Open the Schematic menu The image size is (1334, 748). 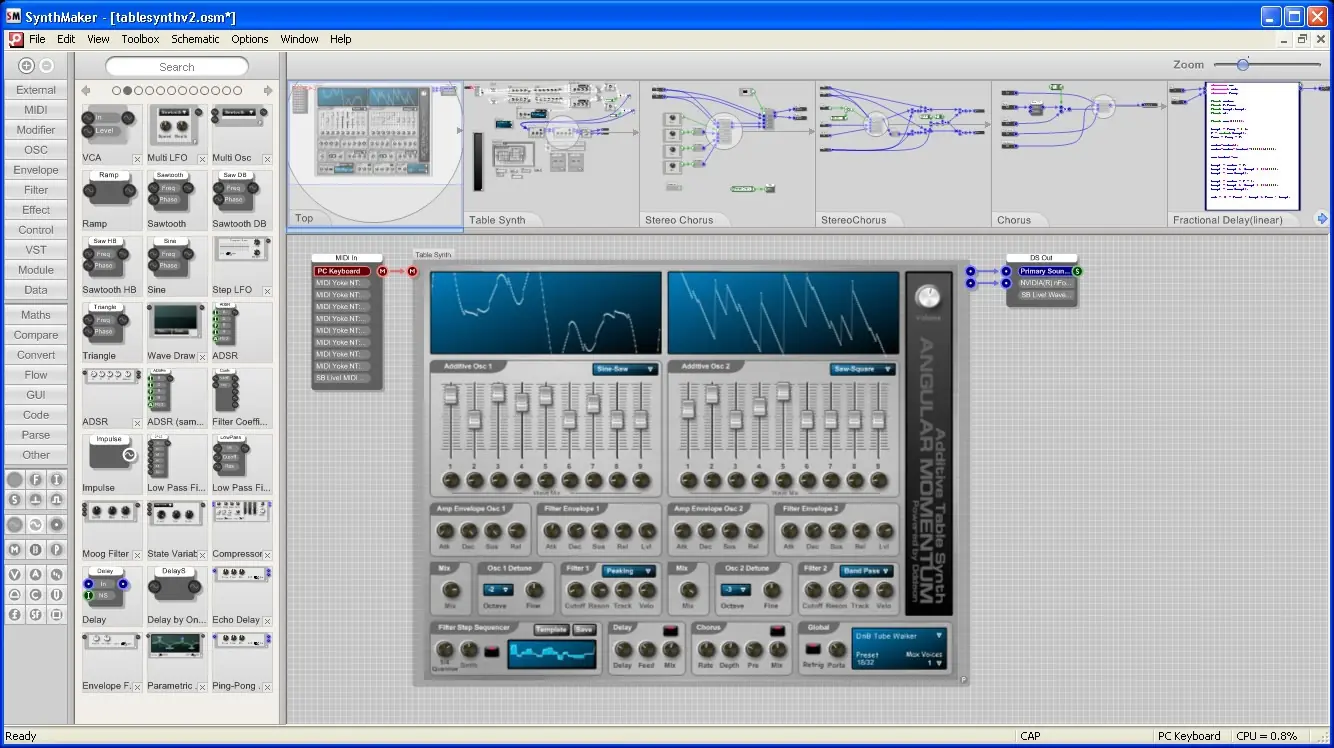tap(195, 39)
